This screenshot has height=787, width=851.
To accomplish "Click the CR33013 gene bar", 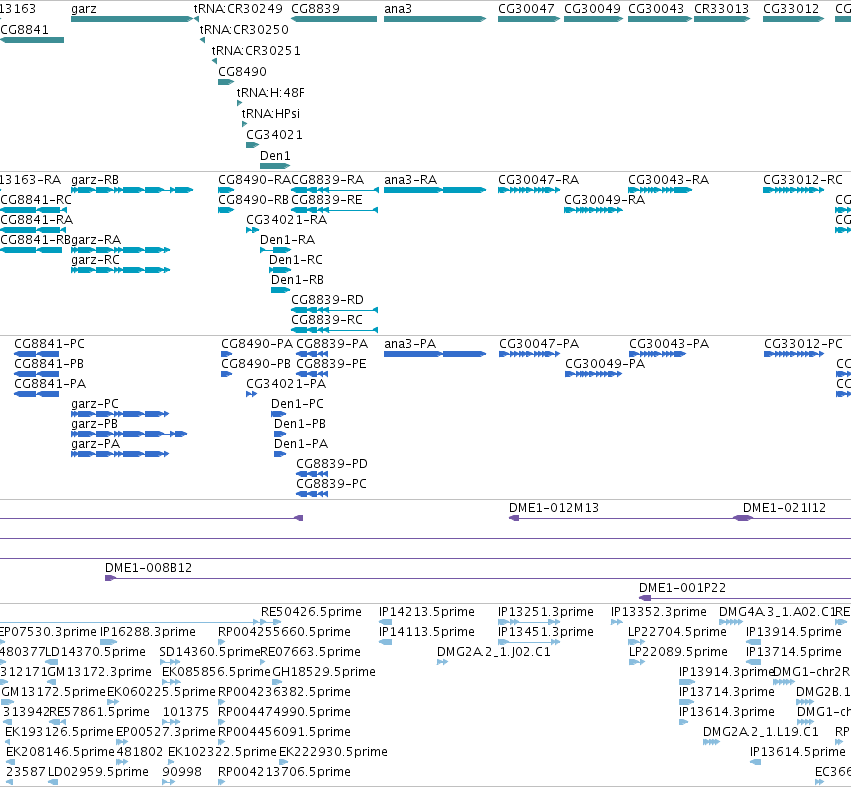I will [x=722, y=19].
